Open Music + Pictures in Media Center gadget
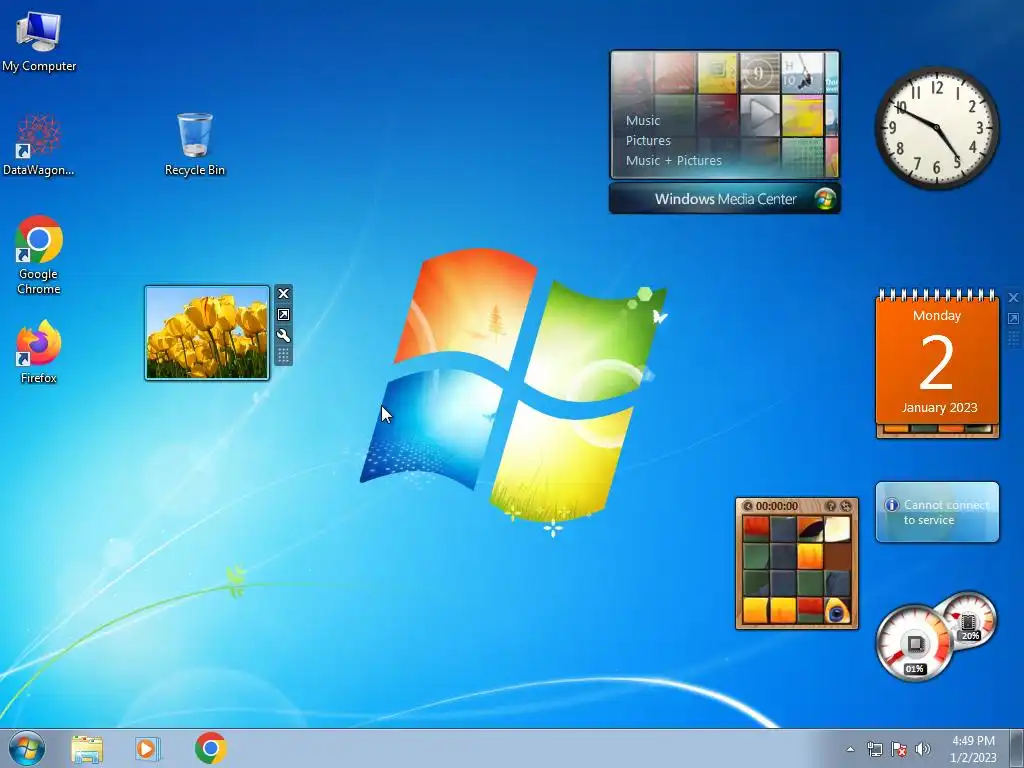 coord(673,160)
